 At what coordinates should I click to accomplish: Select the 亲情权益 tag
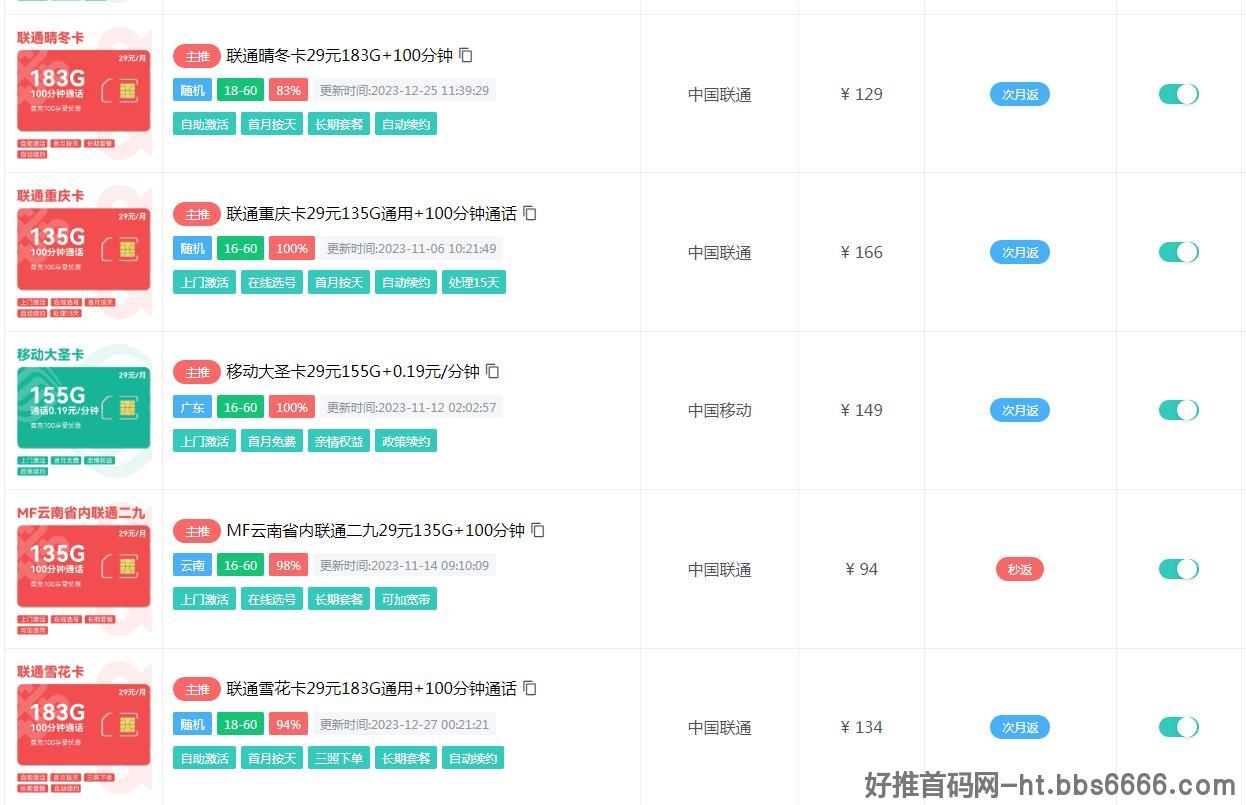[339, 441]
